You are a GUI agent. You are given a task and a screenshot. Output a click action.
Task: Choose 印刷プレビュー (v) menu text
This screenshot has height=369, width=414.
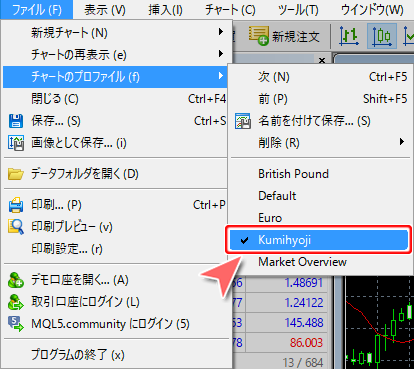[72, 227]
